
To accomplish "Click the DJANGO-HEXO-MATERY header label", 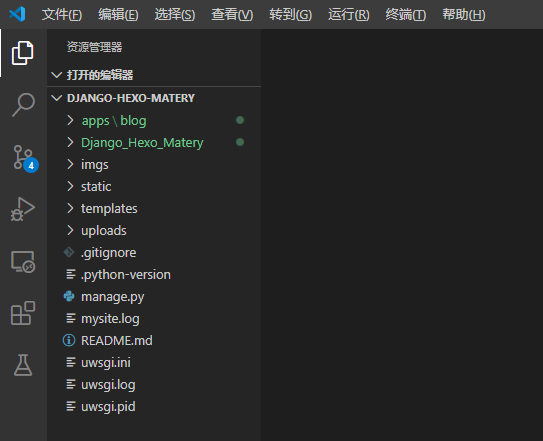I will click(131, 98).
